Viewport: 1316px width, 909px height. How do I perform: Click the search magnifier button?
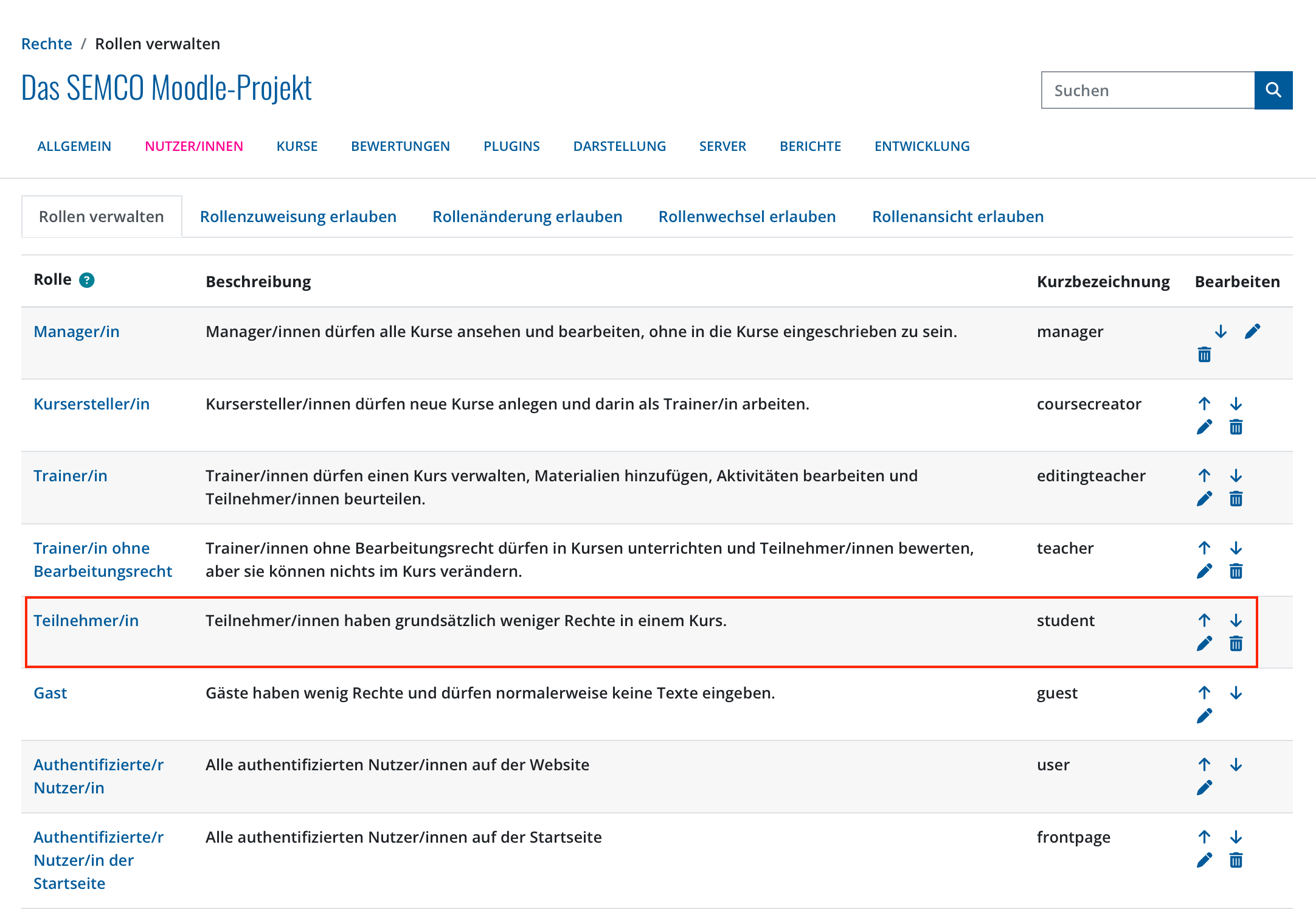tap(1274, 90)
